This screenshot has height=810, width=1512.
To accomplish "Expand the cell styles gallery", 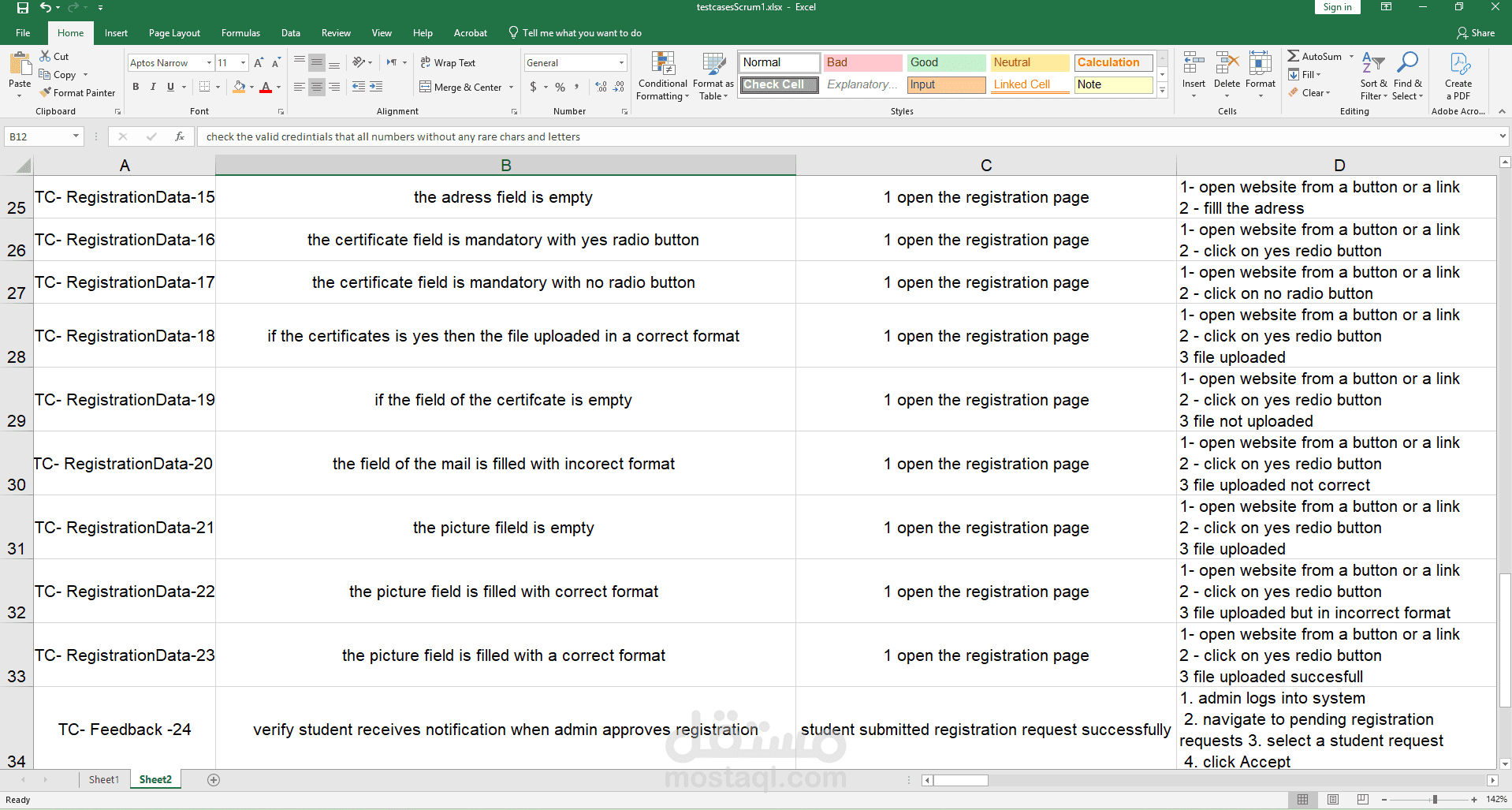I will pos(1162,91).
